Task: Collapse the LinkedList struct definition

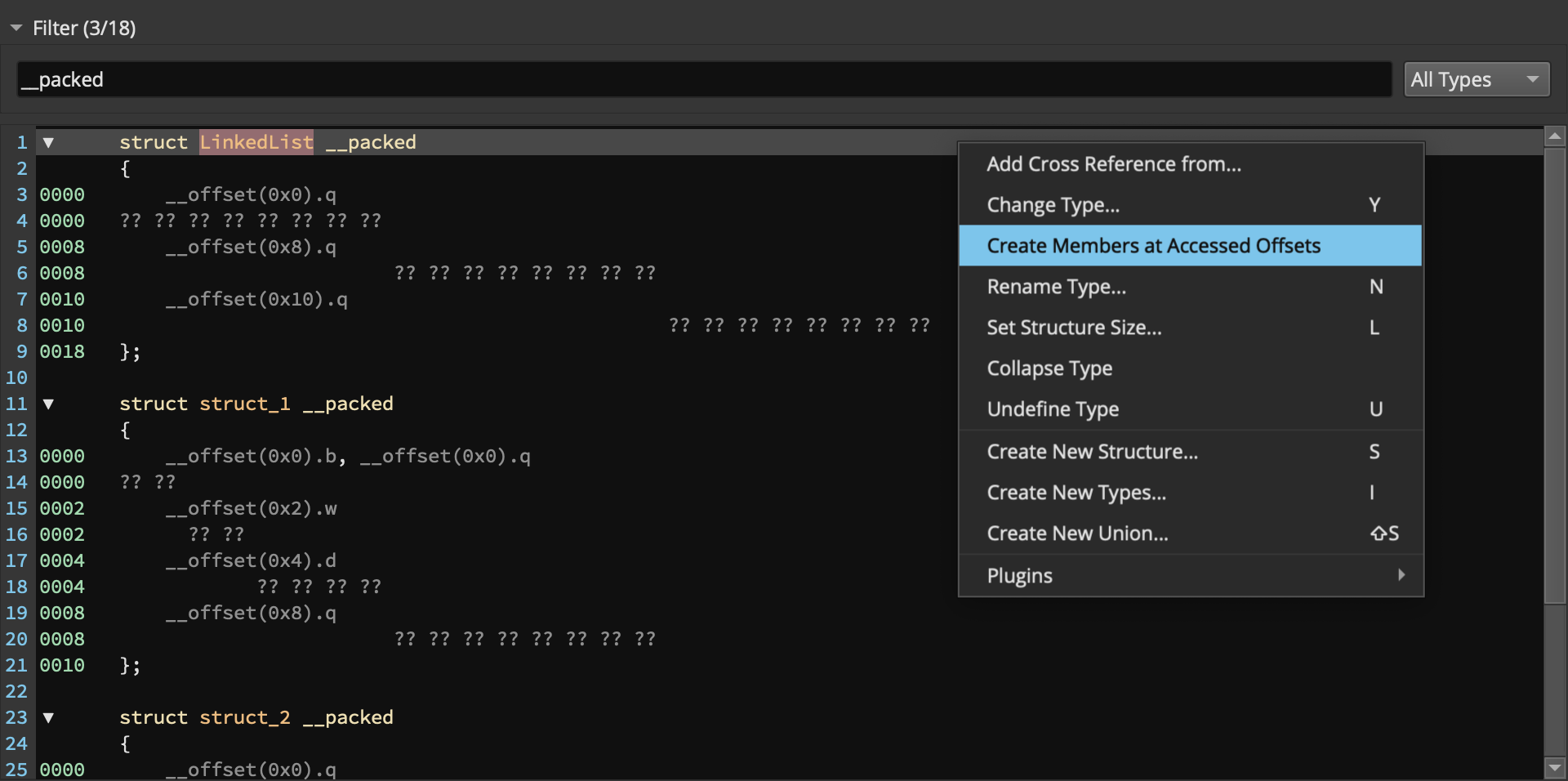Action: tap(48, 143)
